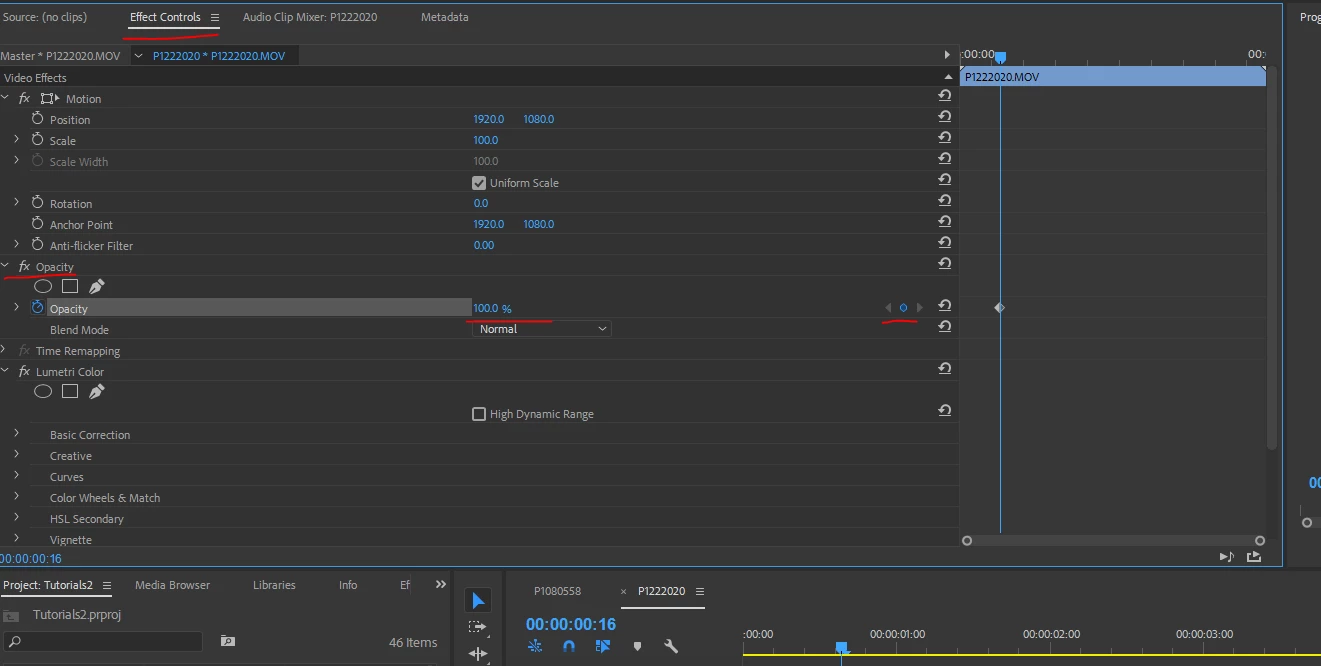Open Timeline Display Settings wrench
This screenshot has width=1321, height=666.
[671, 646]
